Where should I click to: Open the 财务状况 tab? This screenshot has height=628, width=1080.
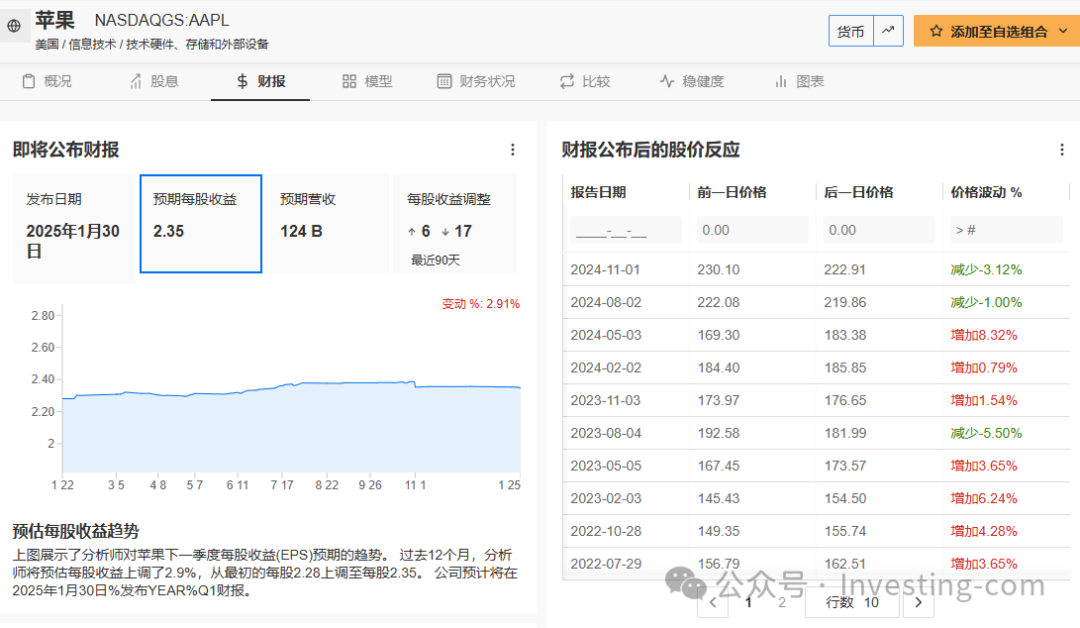click(476, 81)
